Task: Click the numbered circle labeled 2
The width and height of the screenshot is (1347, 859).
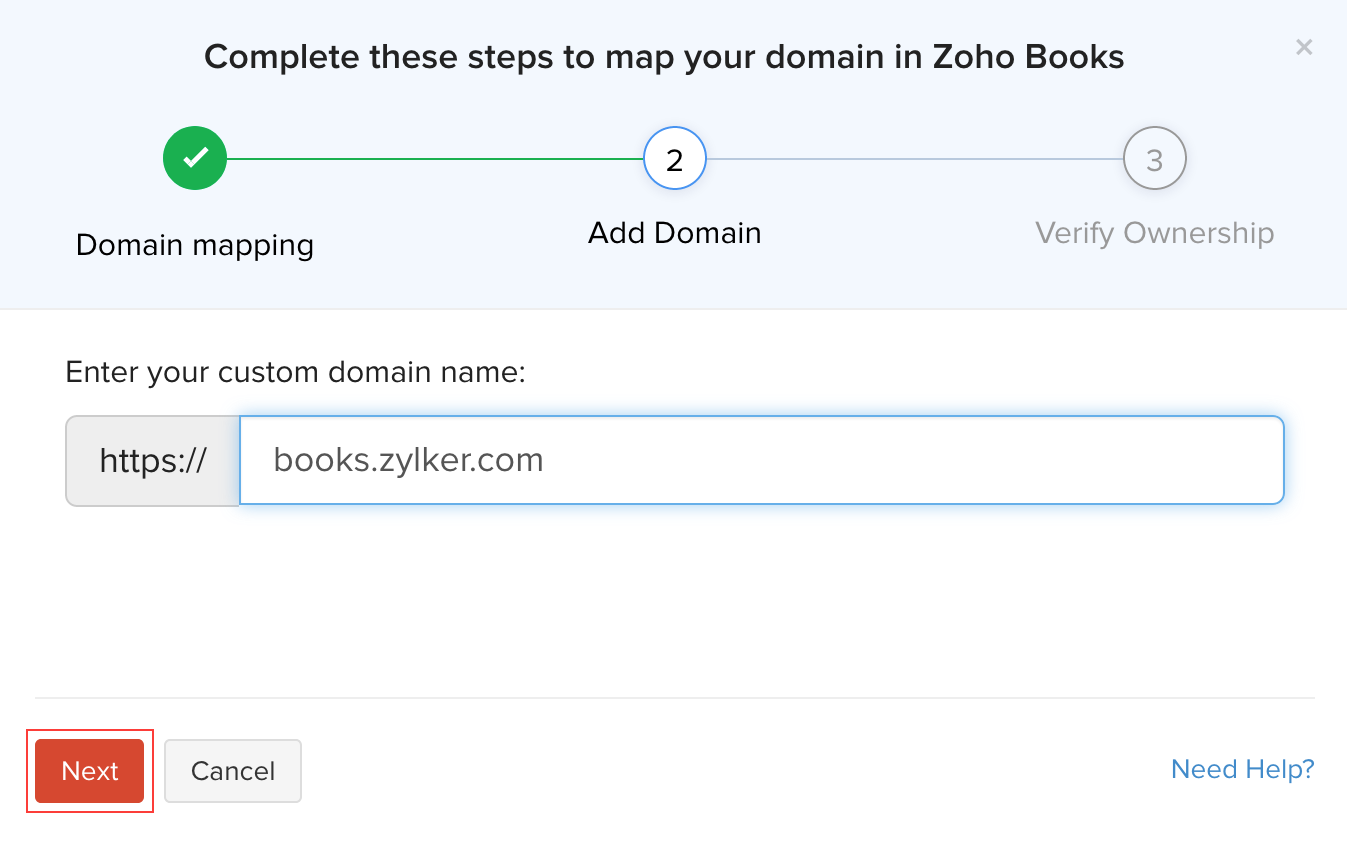Action: (674, 158)
